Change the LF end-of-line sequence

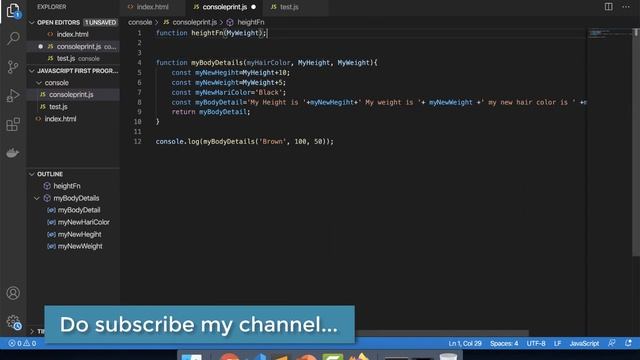coord(558,343)
